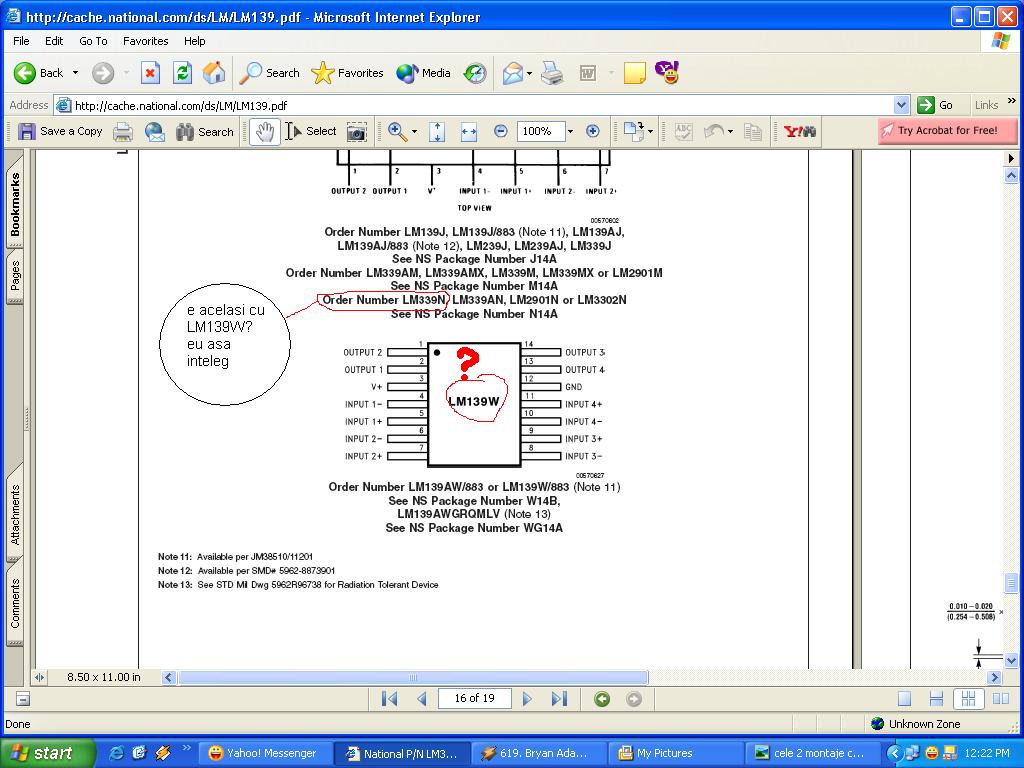The width and height of the screenshot is (1024, 768).
Task: Expand the address bar dropdown
Action: point(901,105)
